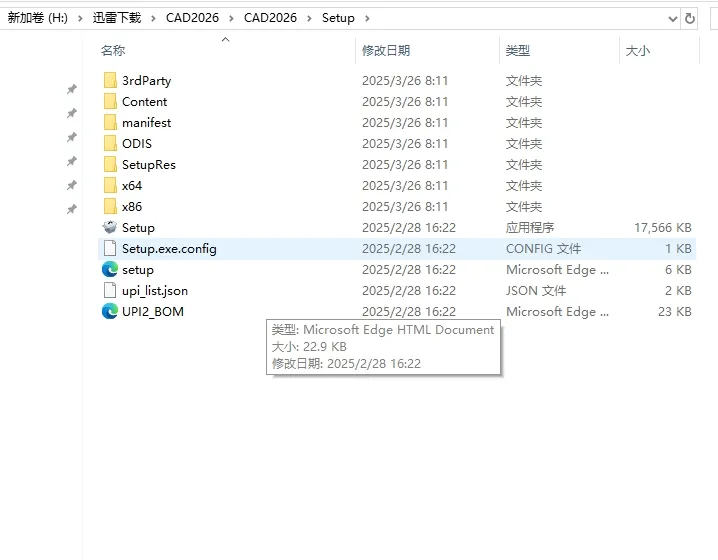This screenshot has height=560, width=718.
Task: Select the SetupRes folder name
Action: tap(149, 165)
